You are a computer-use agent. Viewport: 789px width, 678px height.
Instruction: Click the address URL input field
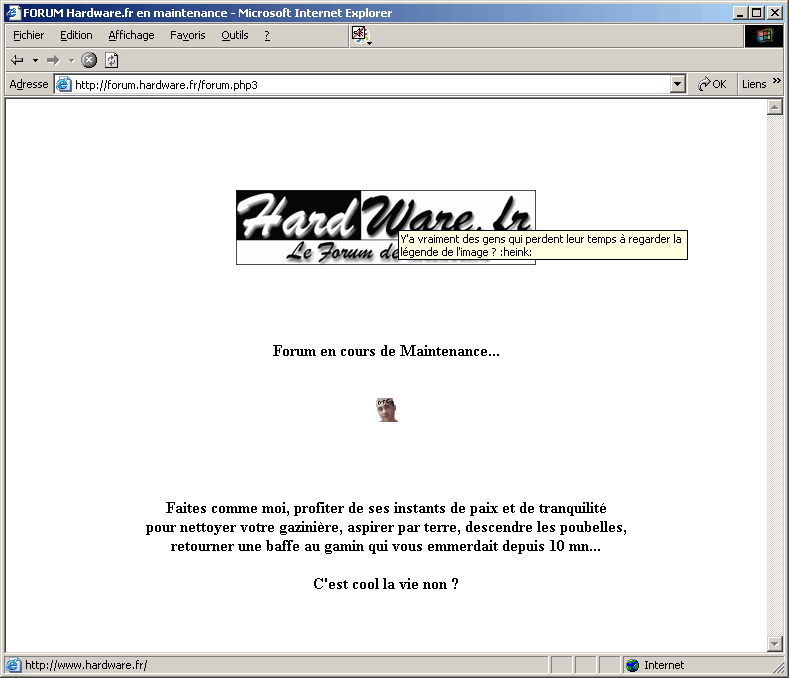click(x=370, y=85)
